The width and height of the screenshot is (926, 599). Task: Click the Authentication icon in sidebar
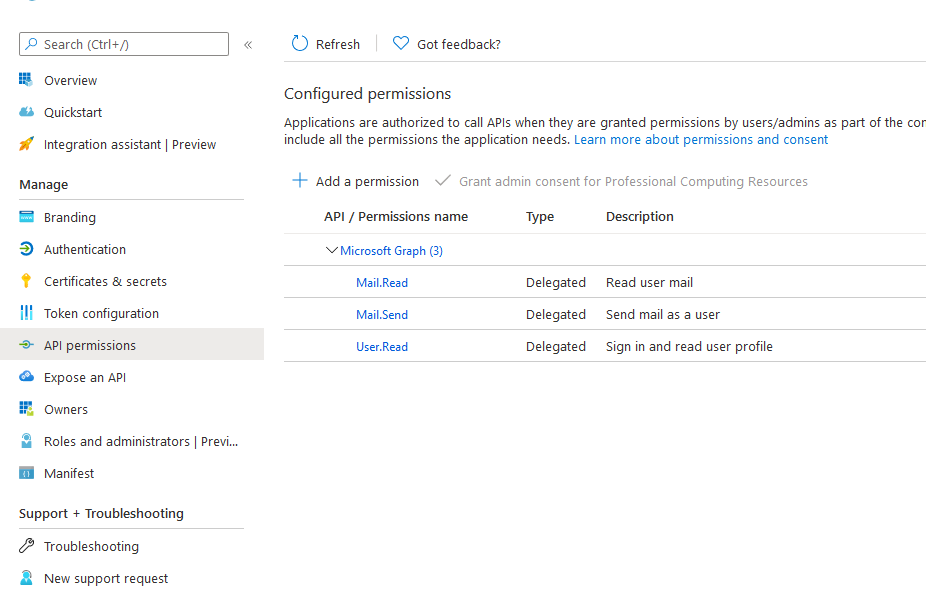coord(26,249)
